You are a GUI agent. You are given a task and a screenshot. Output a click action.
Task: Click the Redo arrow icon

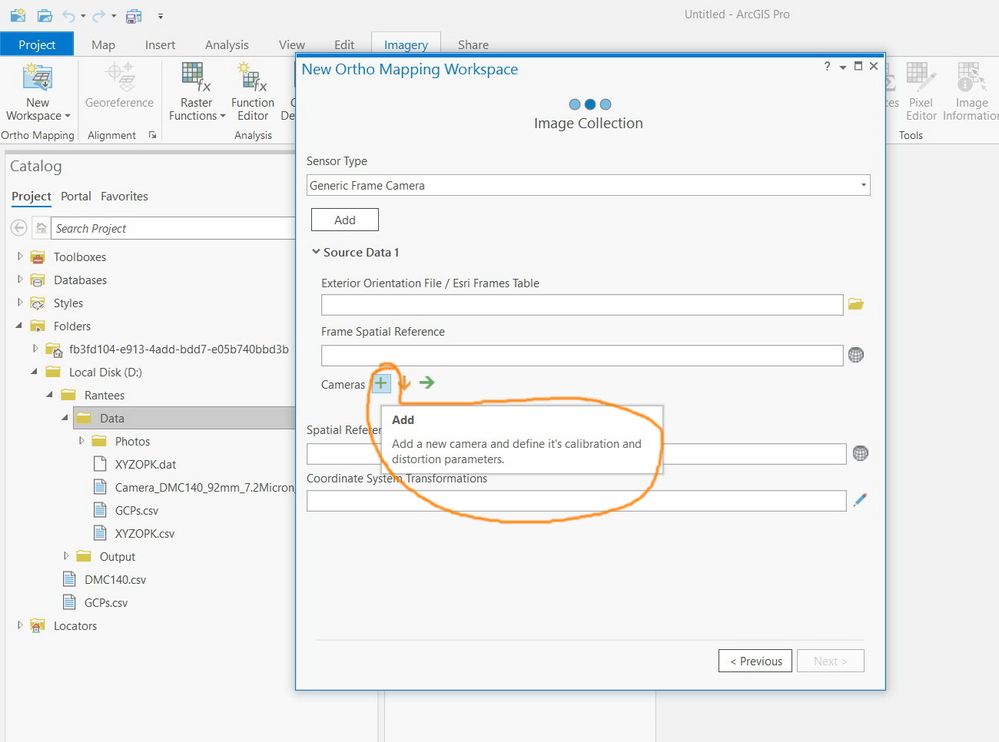pos(99,15)
